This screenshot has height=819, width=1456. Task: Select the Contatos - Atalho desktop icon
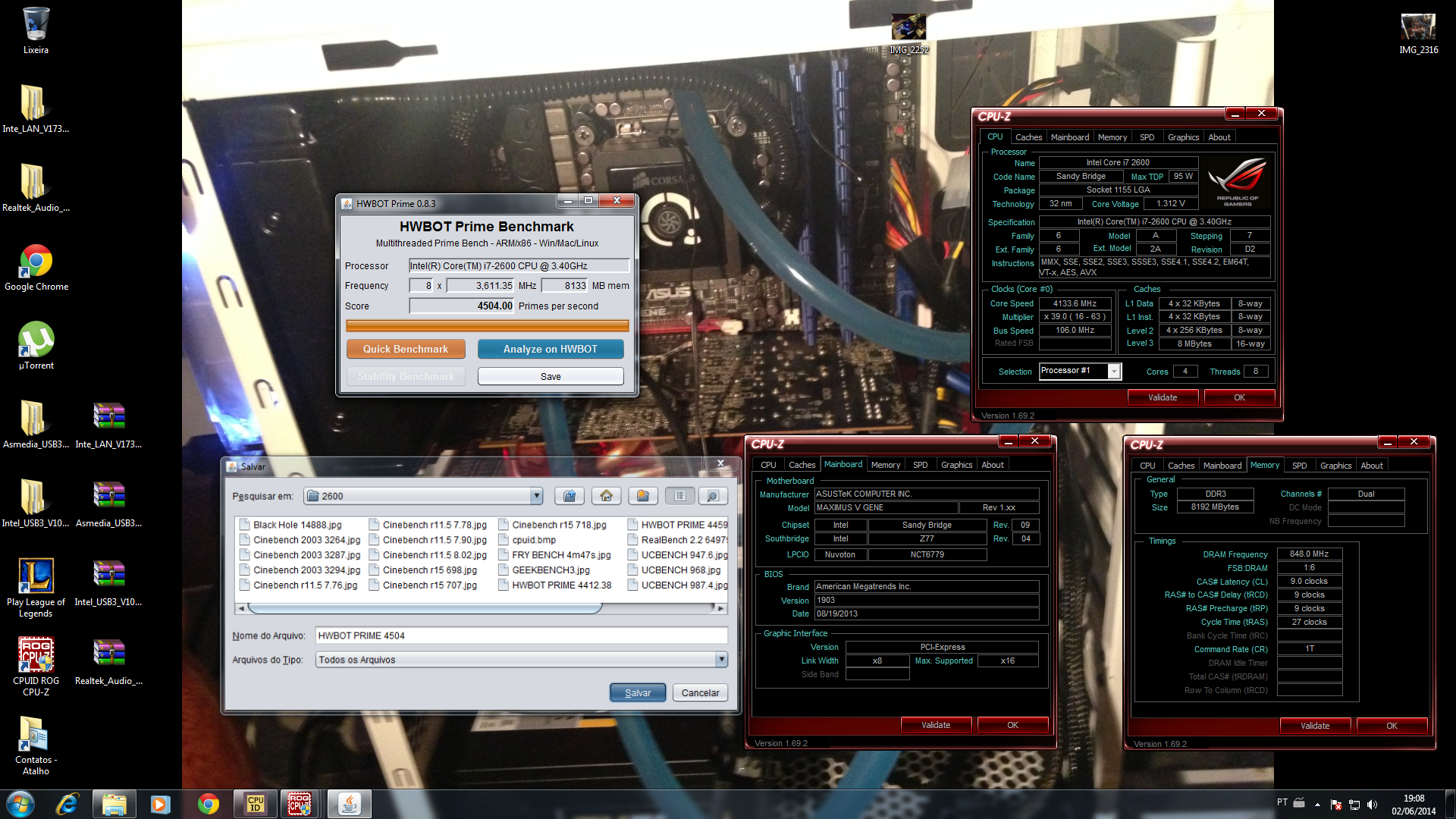tap(36, 745)
